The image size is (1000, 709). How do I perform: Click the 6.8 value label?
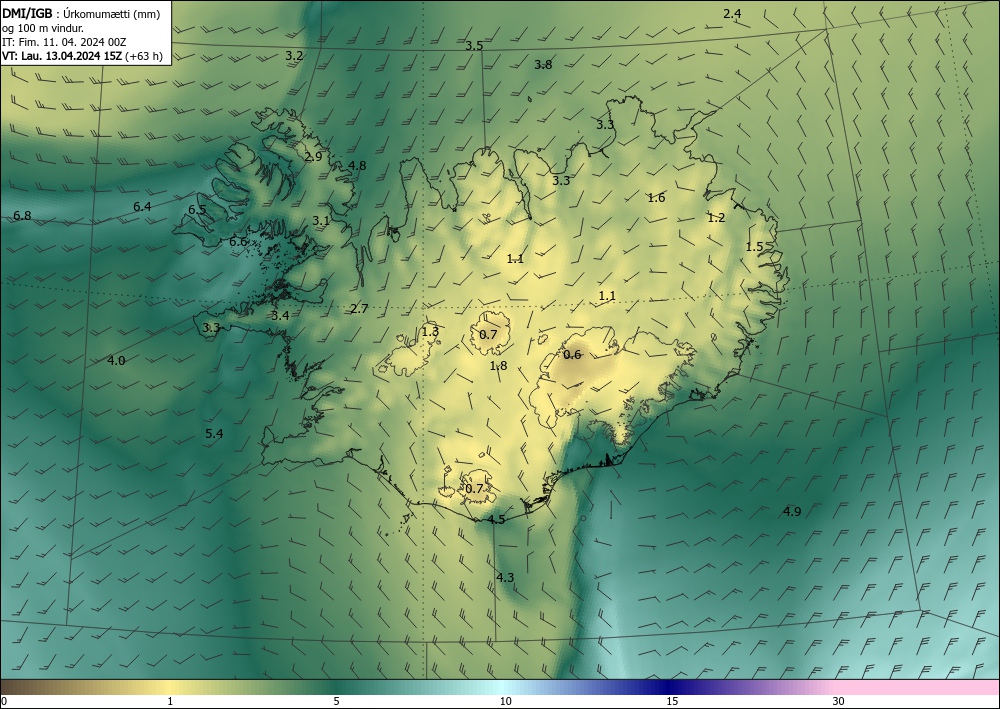[x=22, y=216]
